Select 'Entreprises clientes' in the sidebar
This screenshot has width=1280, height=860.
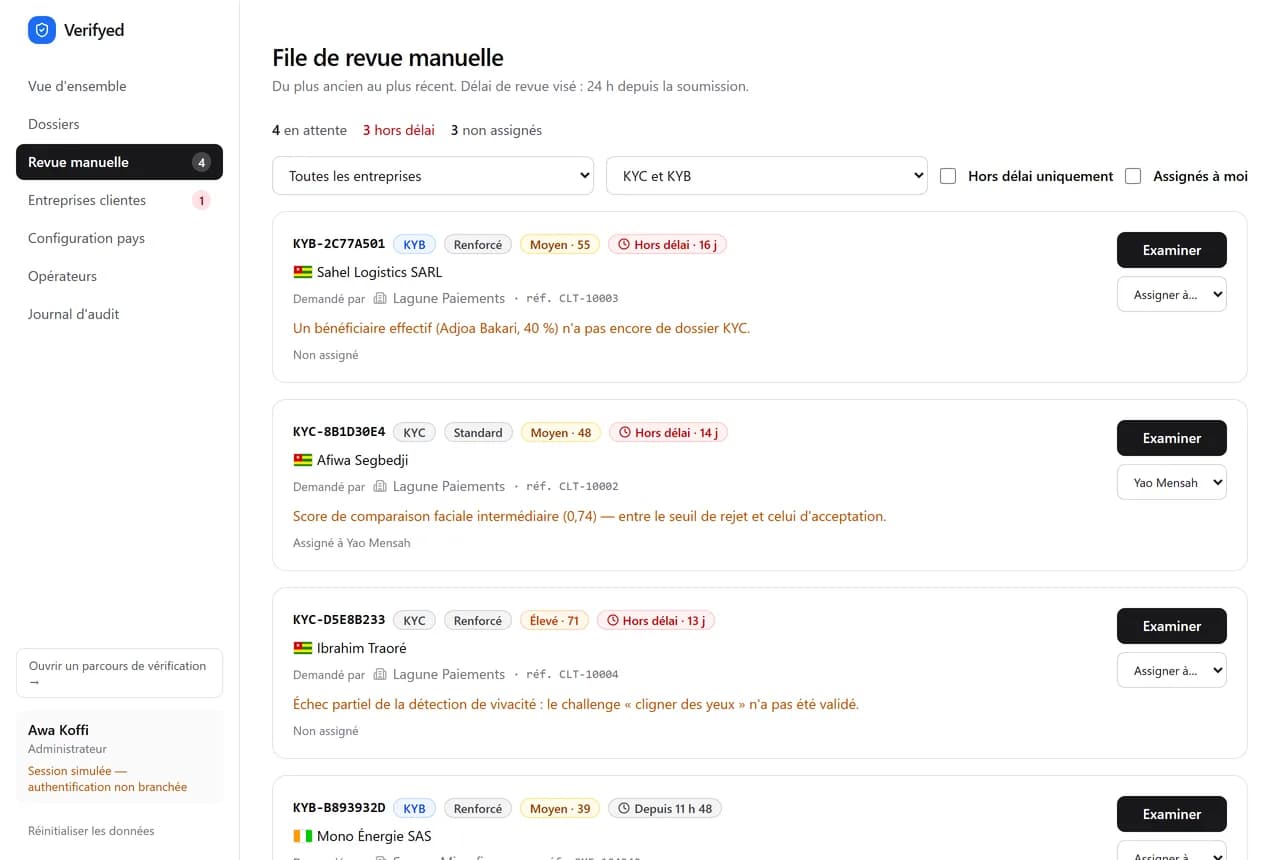(119, 200)
